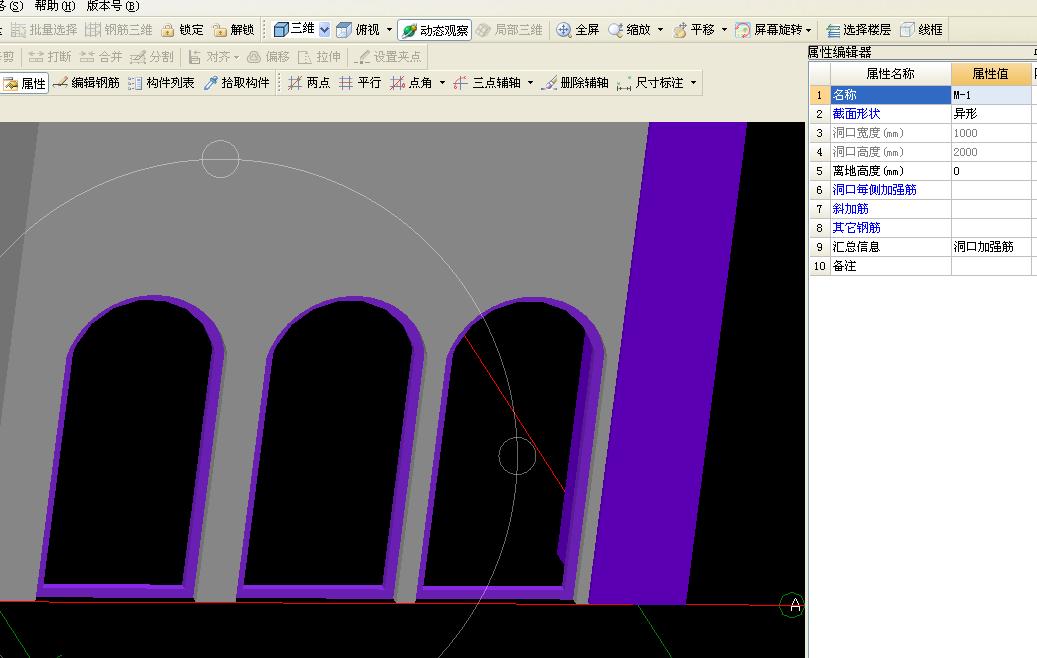The image size is (1037, 658).
Task: Click 编辑钢筋 edit rebar
Action: (87, 83)
